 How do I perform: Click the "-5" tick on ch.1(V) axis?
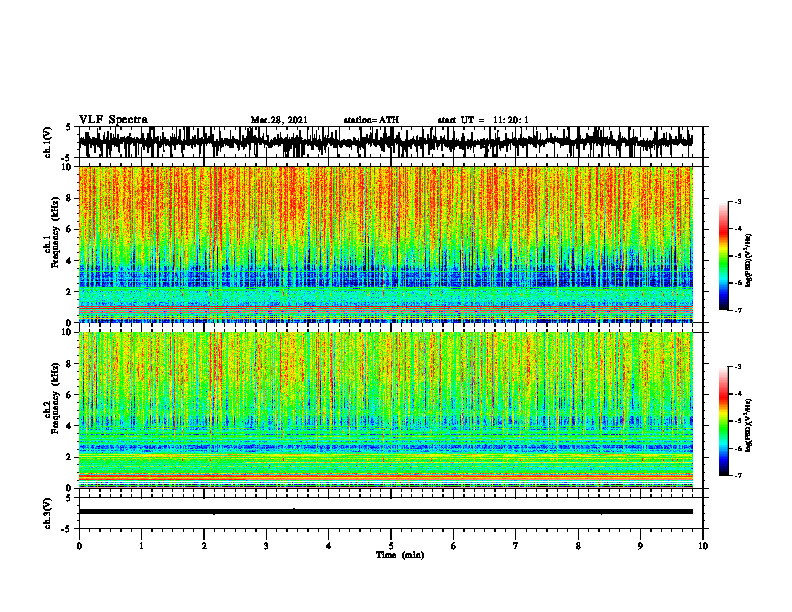coord(67,157)
